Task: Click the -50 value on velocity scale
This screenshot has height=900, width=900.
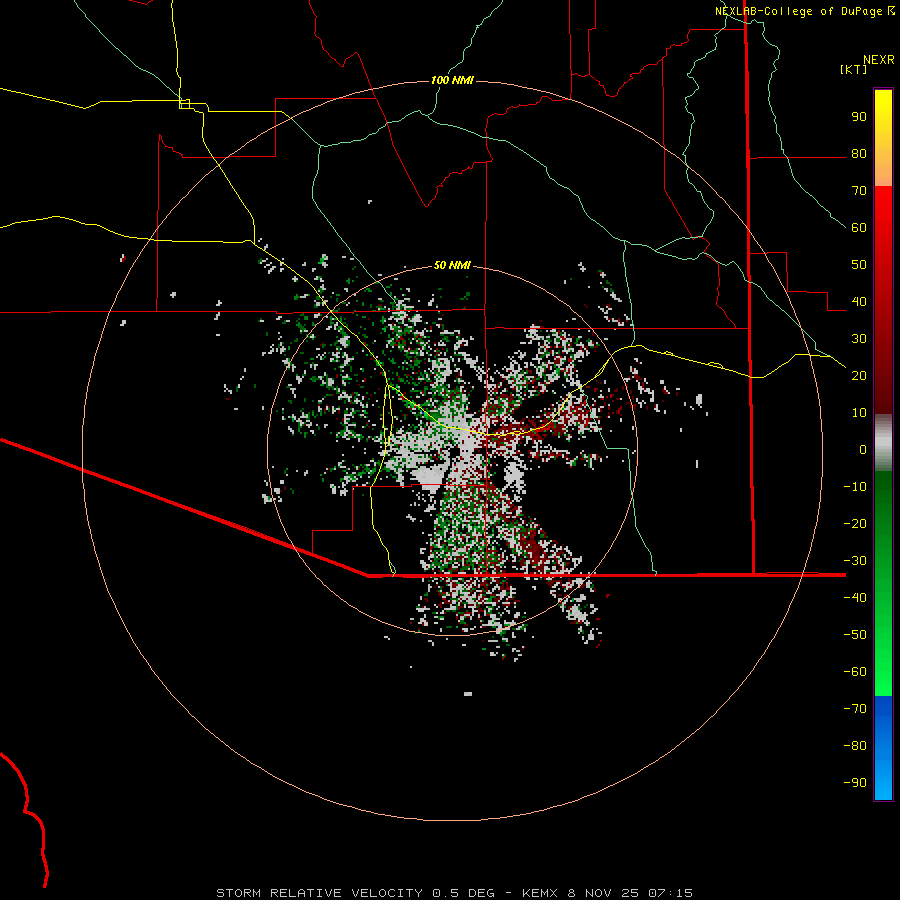Action: coord(855,634)
